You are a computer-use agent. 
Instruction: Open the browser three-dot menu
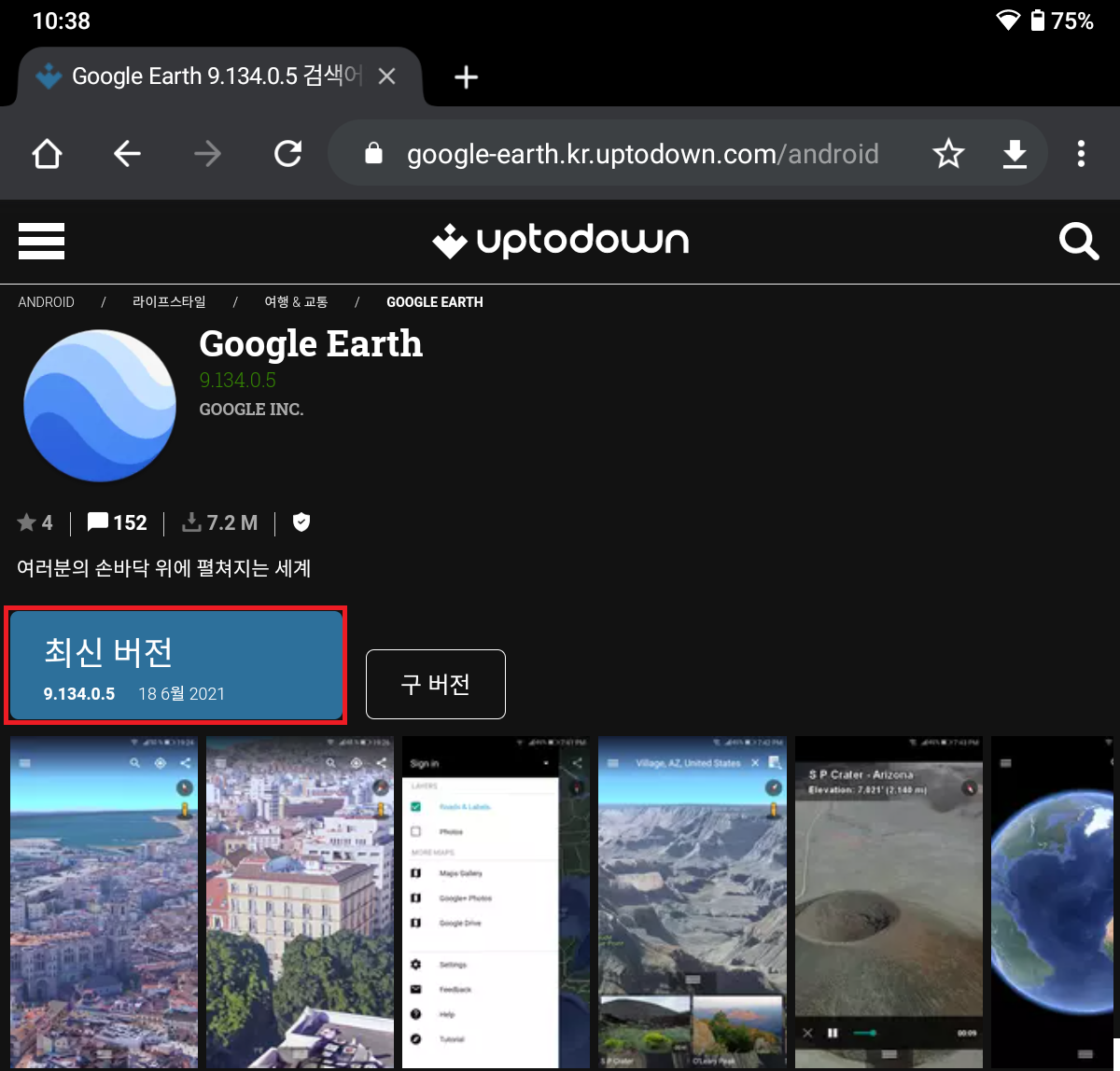1081,154
